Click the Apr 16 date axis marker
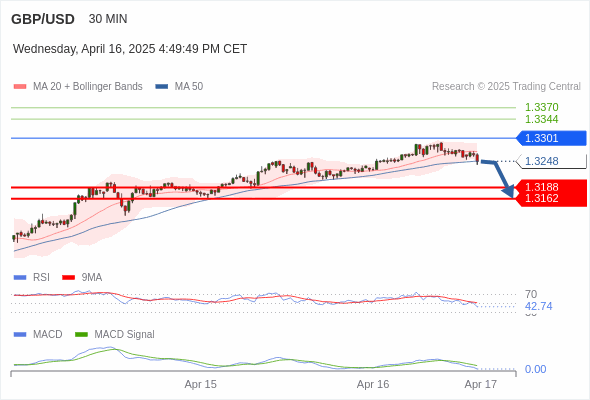Viewport: 590px width, 400px height. coord(373,384)
